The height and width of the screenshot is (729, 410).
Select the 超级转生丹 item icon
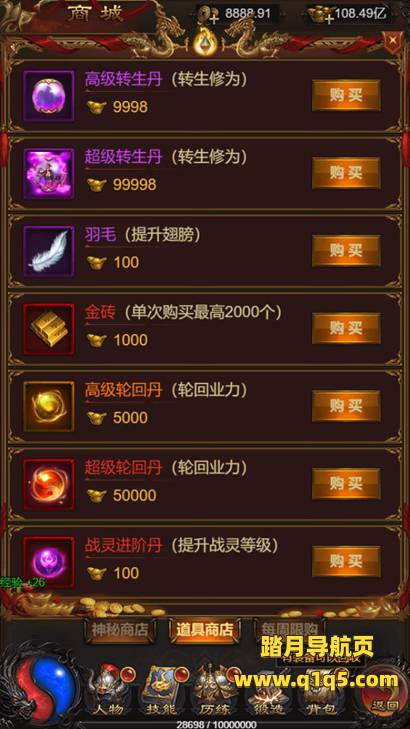click(49, 174)
